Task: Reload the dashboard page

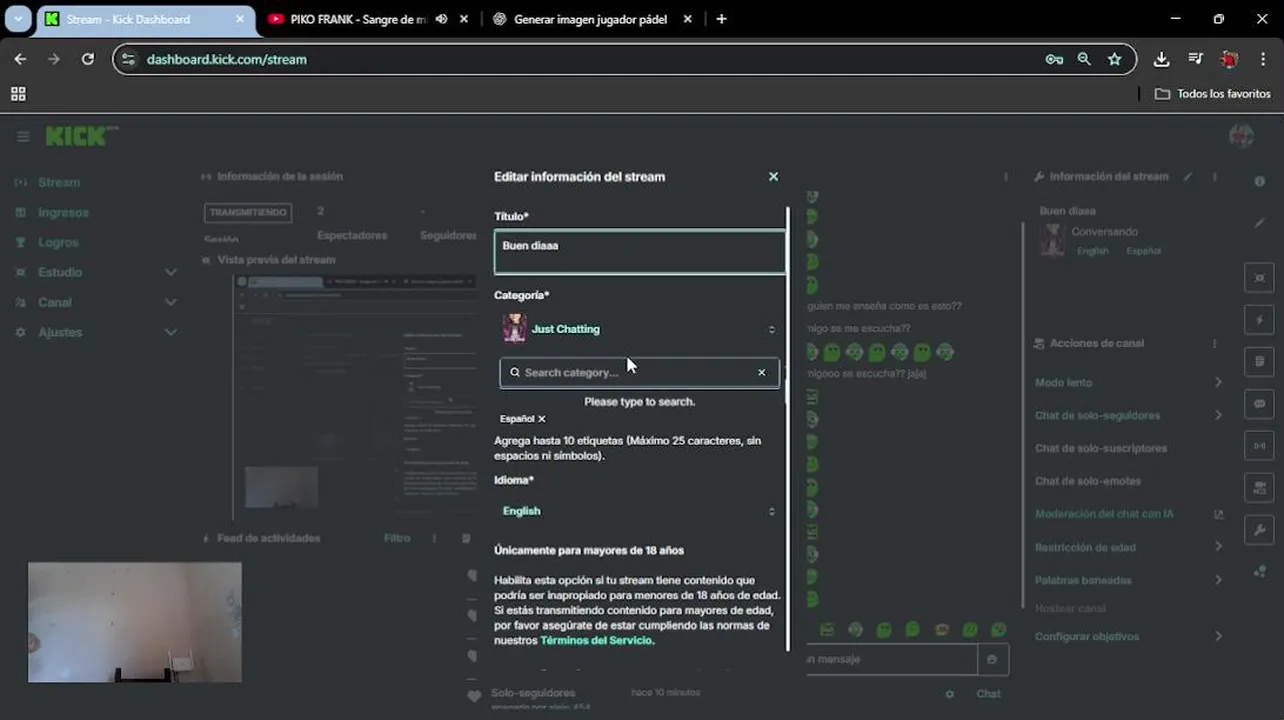Action: 88,59
